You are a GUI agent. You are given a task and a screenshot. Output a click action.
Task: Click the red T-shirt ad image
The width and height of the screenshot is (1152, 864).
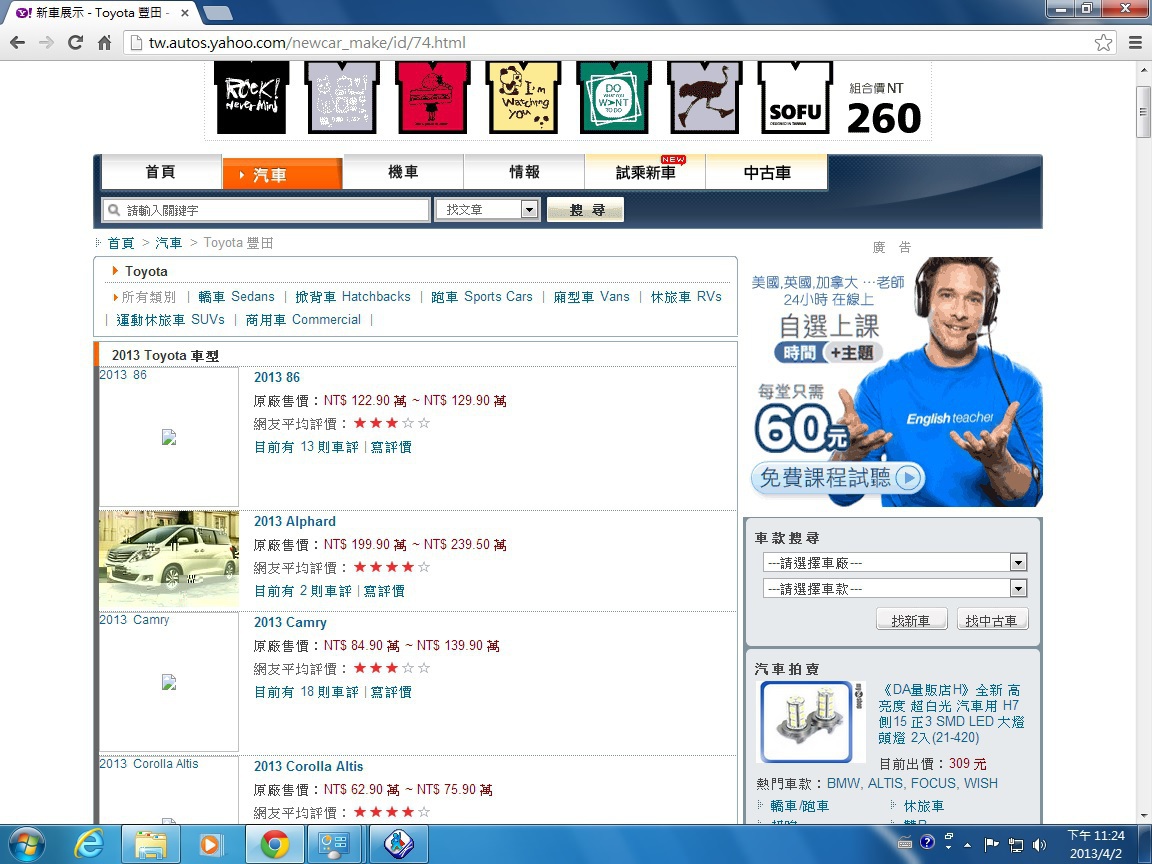pos(433,98)
